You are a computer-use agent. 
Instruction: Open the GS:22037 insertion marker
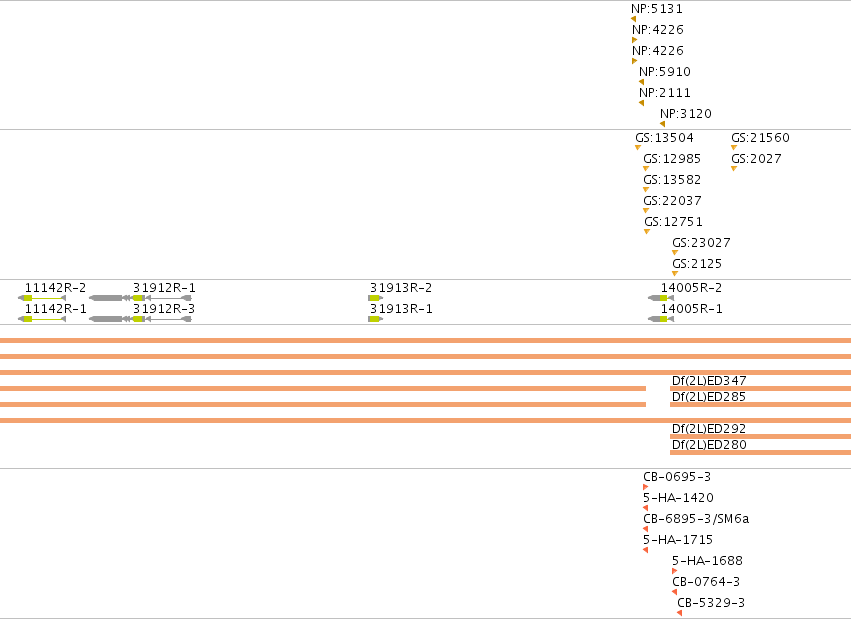[646, 210]
